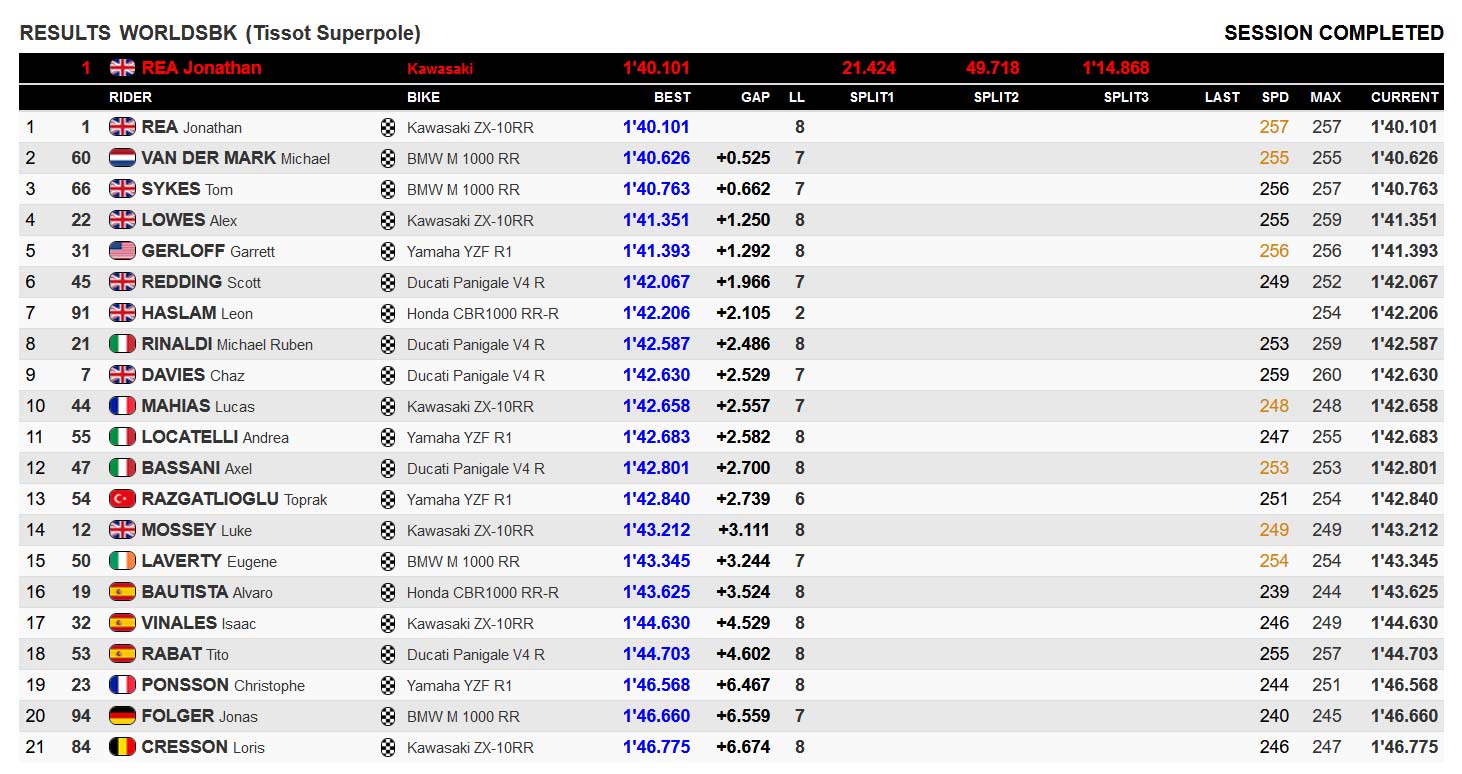Click the blue best time "1'42.067"
1462x774 pixels.
click(656, 282)
